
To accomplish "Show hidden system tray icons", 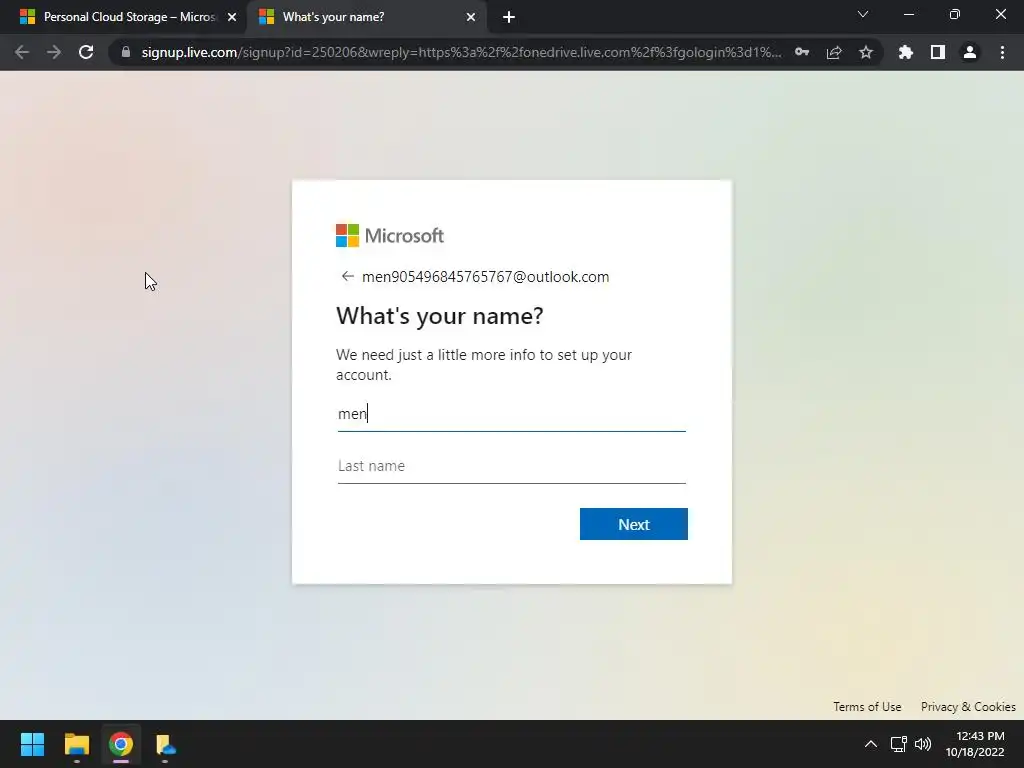I will pyautogui.click(x=871, y=744).
